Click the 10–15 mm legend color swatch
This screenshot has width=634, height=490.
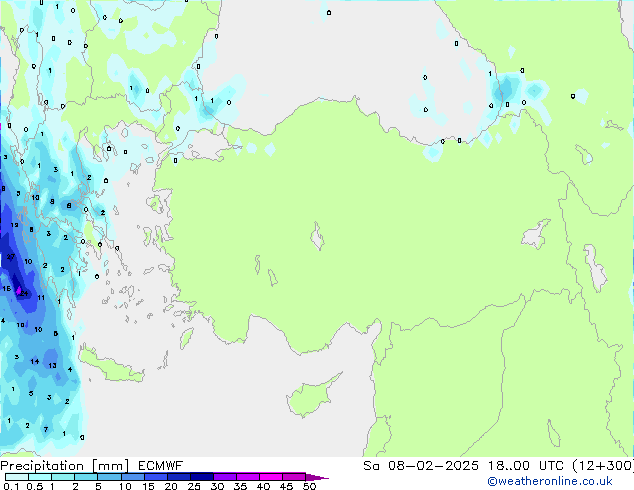(x=132, y=477)
